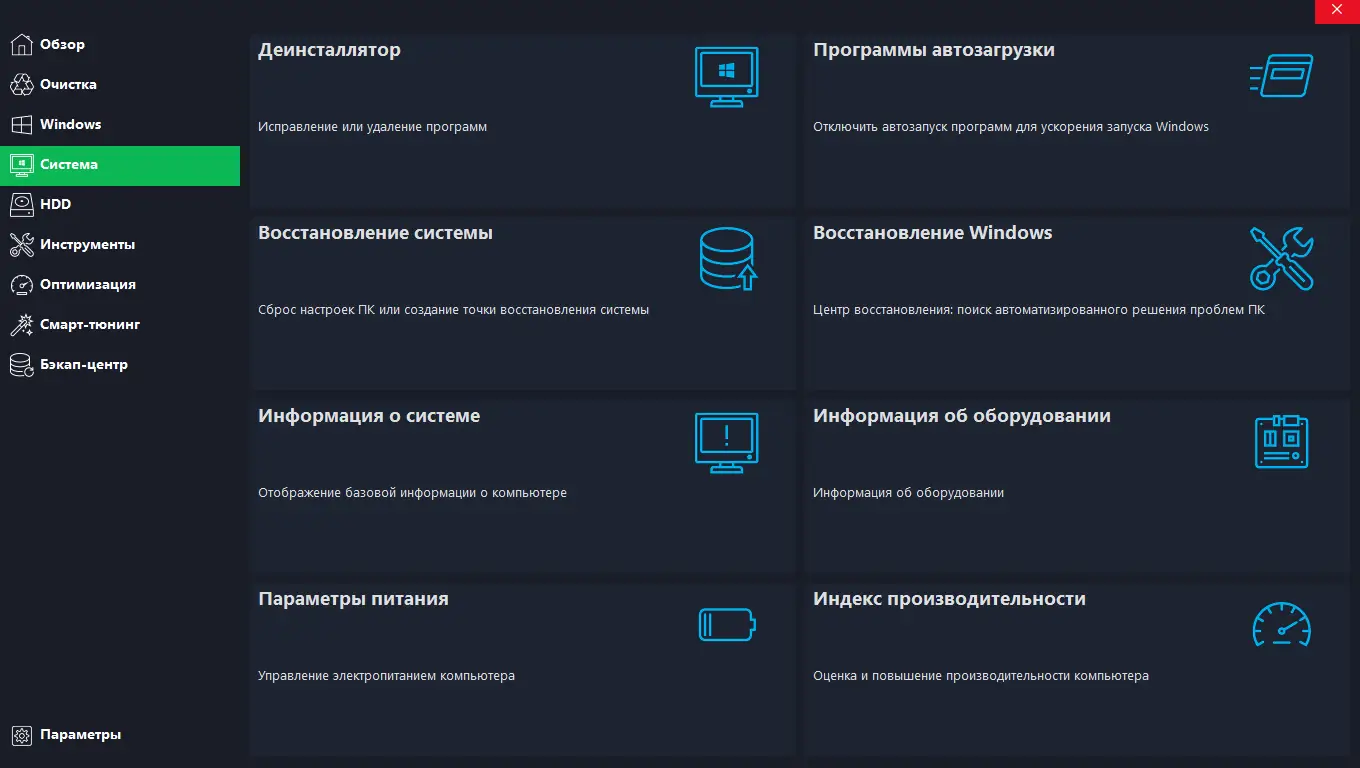
Task: Click the recycle icon beside Очистка
Action: pos(21,85)
